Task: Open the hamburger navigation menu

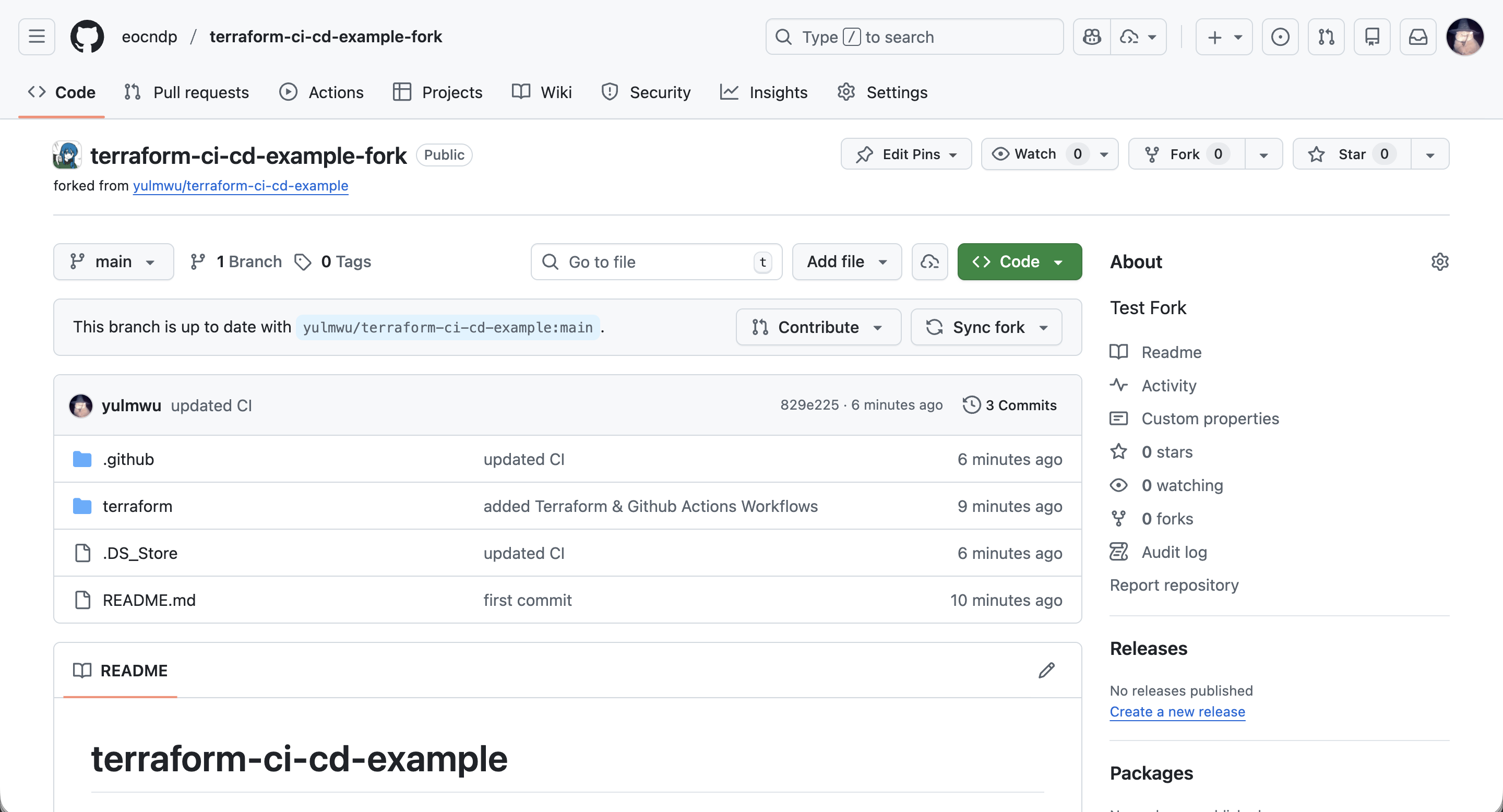Action: click(36, 37)
